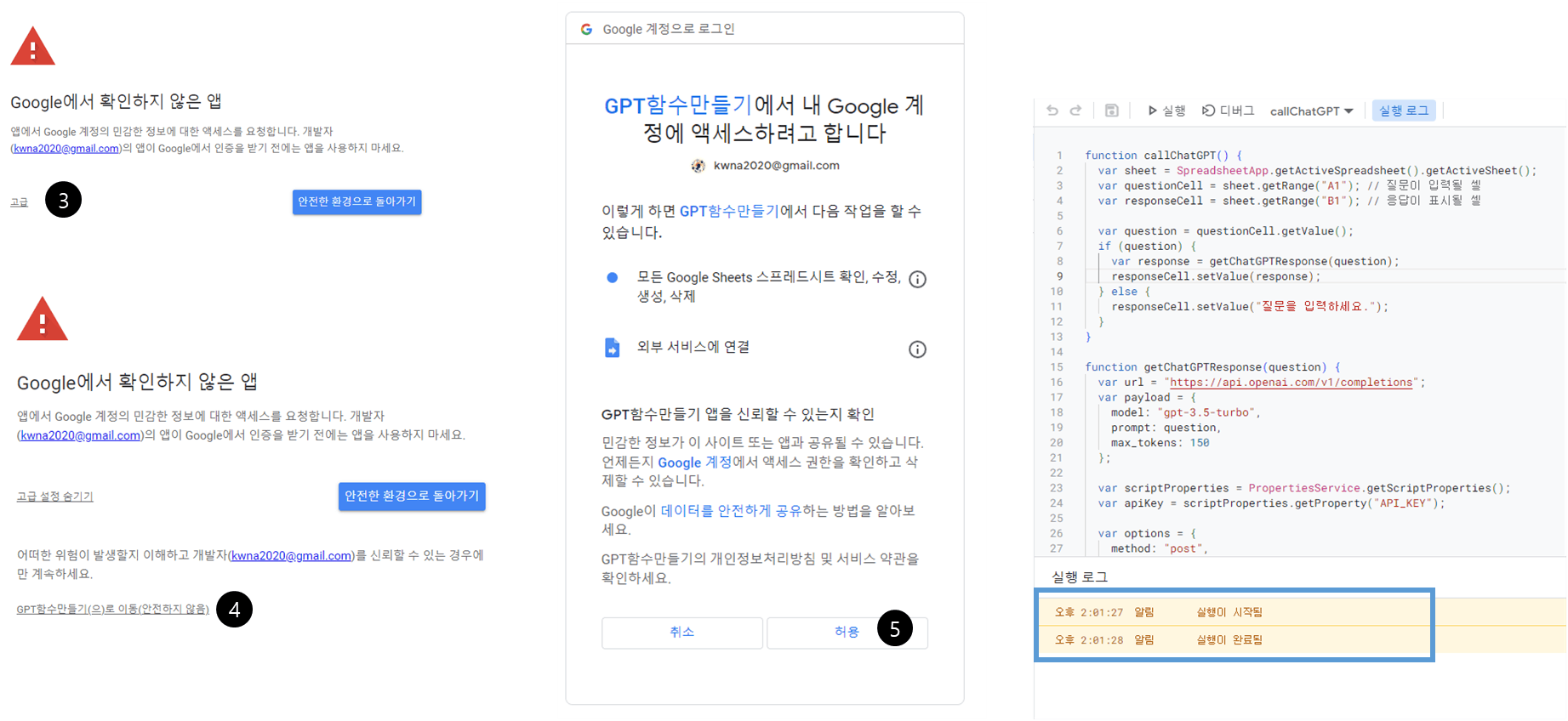
Task: Click GPT함수만들기(으)로 이동(안전하지 않음) link
Action: click(x=113, y=610)
